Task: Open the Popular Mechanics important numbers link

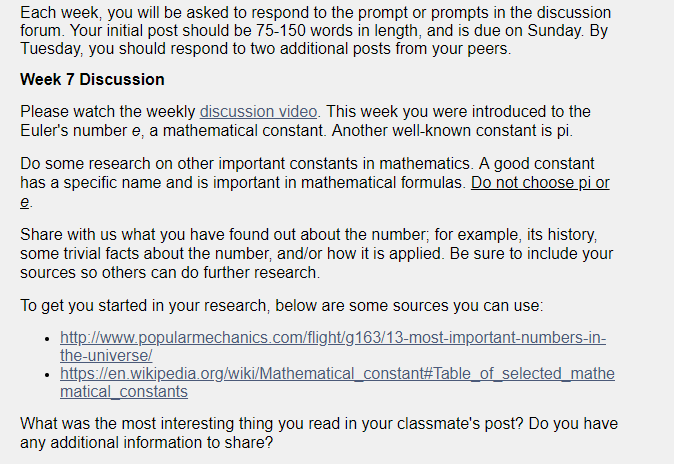Action: [333, 347]
